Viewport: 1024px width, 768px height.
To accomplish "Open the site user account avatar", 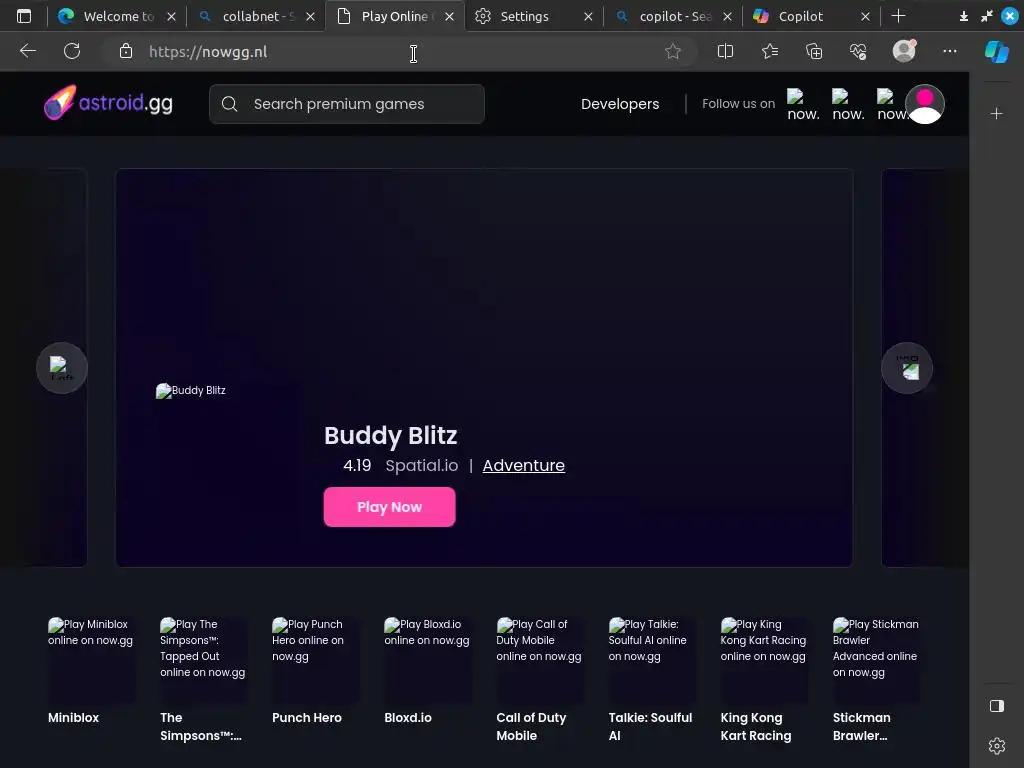I will point(925,104).
